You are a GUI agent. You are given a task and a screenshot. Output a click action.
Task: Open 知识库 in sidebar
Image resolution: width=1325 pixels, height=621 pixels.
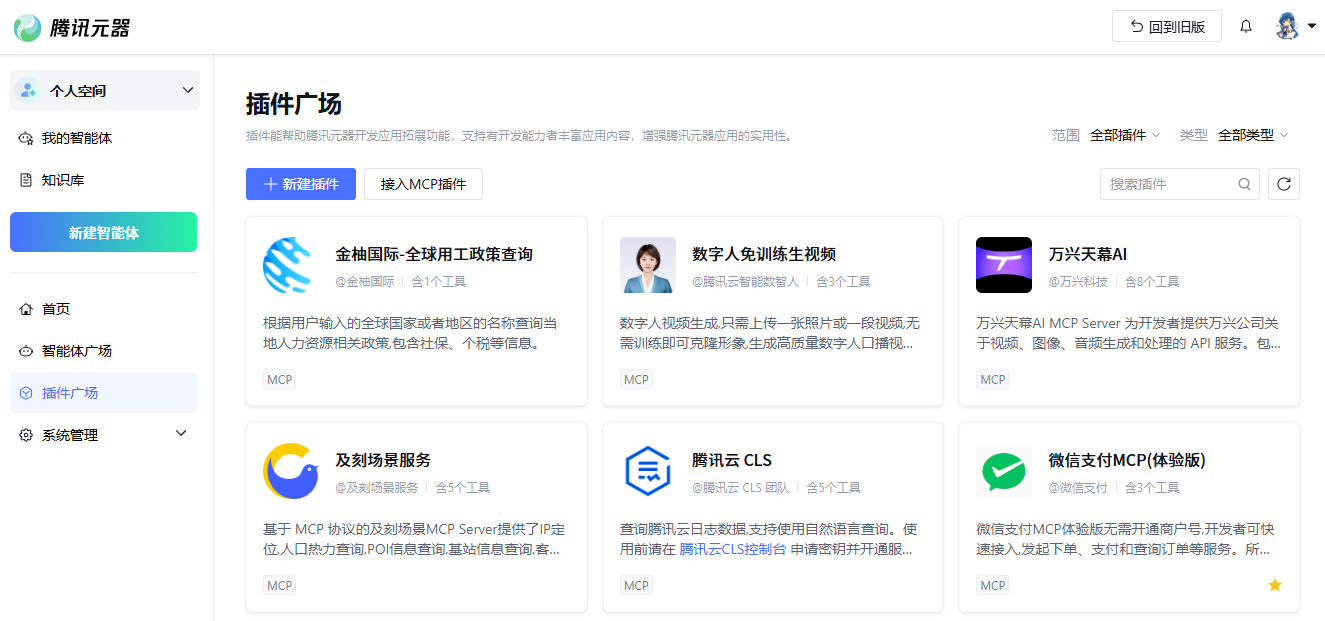point(103,180)
